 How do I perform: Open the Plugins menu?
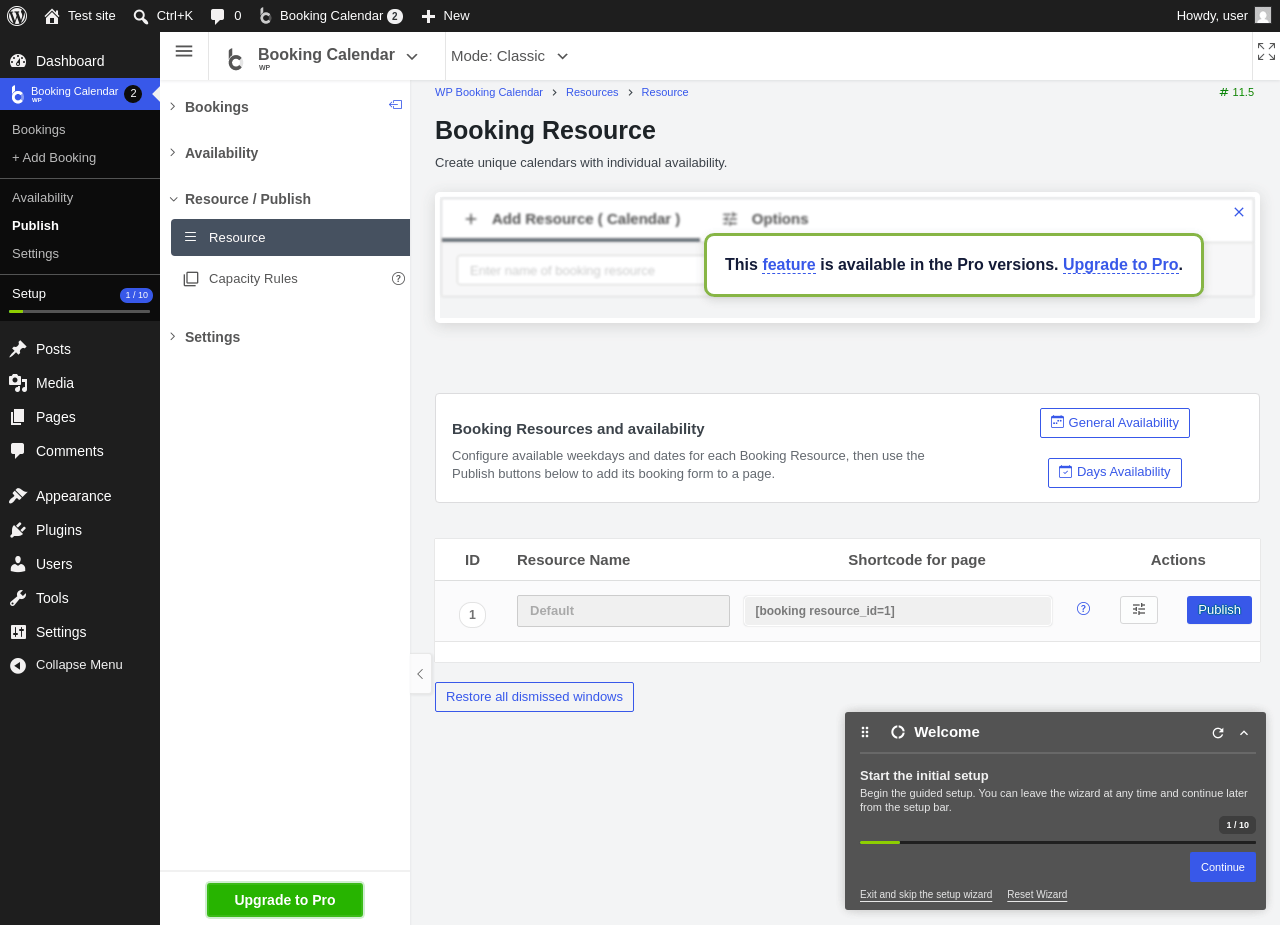80,530
